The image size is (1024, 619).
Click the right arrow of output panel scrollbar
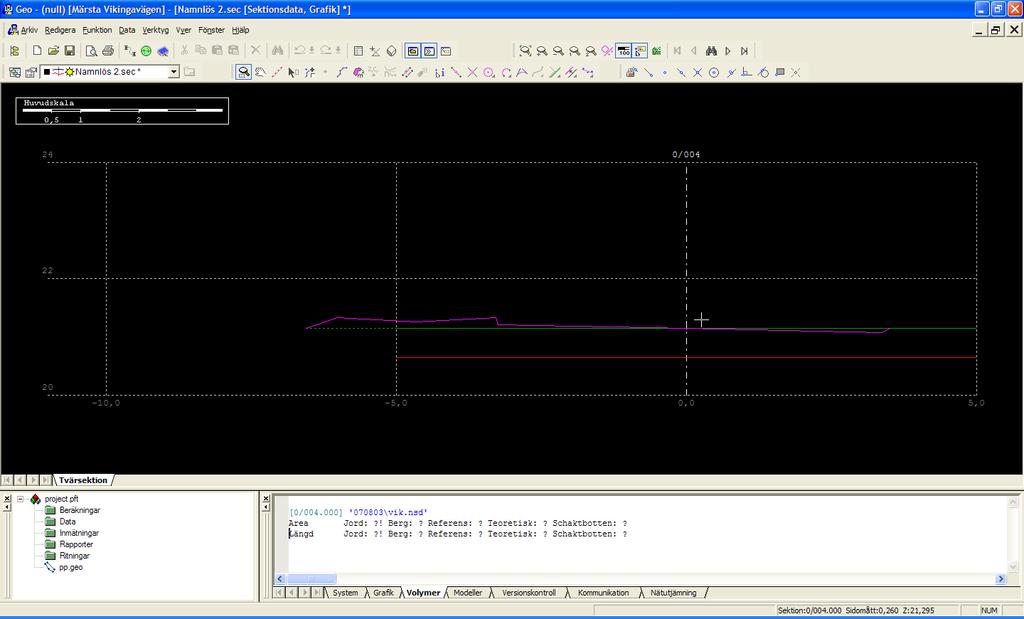[1000, 579]
